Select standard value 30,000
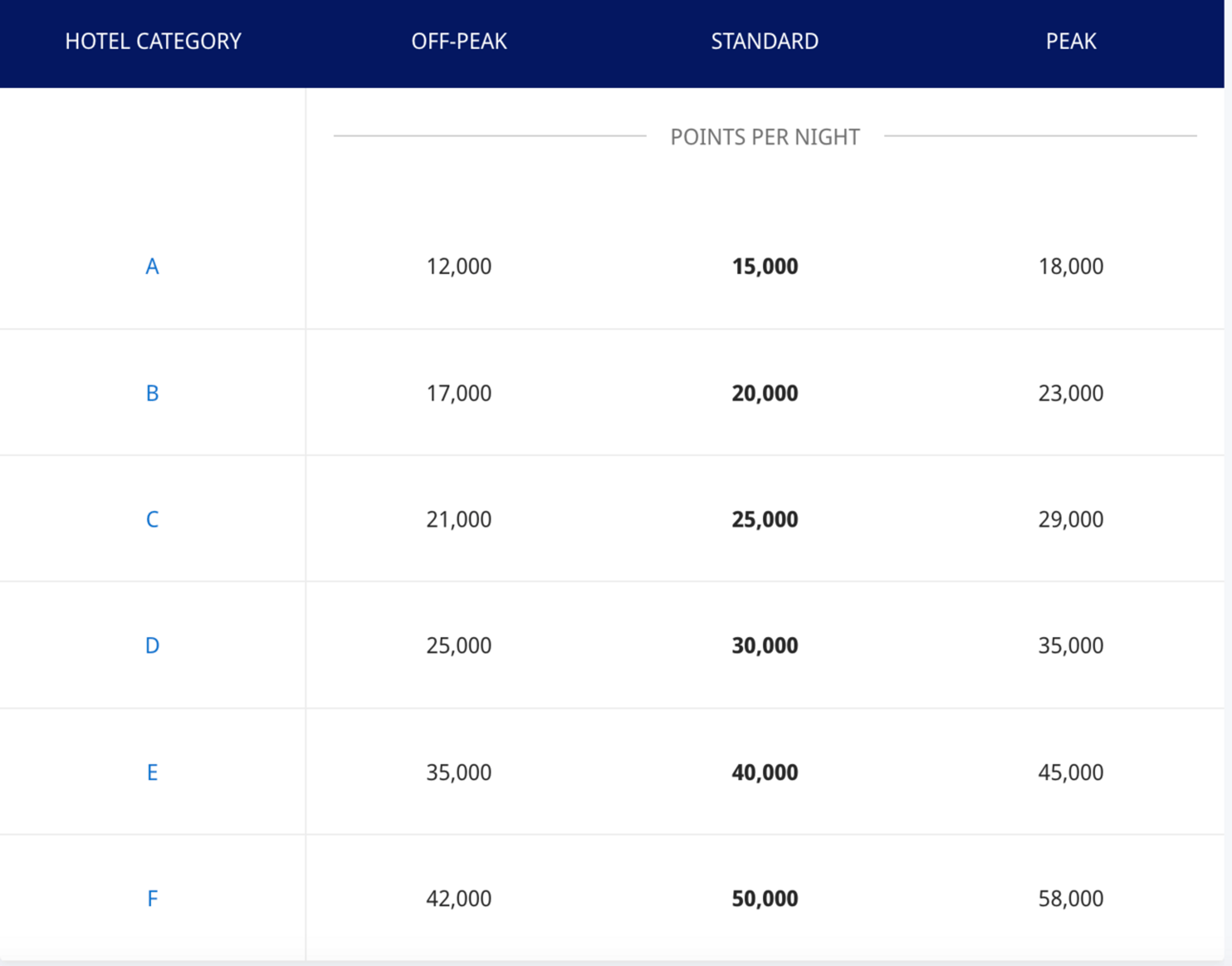Image resolution: width=1232 pixels, height=966 pixels. pyautogui.click(x=765, y=645)
